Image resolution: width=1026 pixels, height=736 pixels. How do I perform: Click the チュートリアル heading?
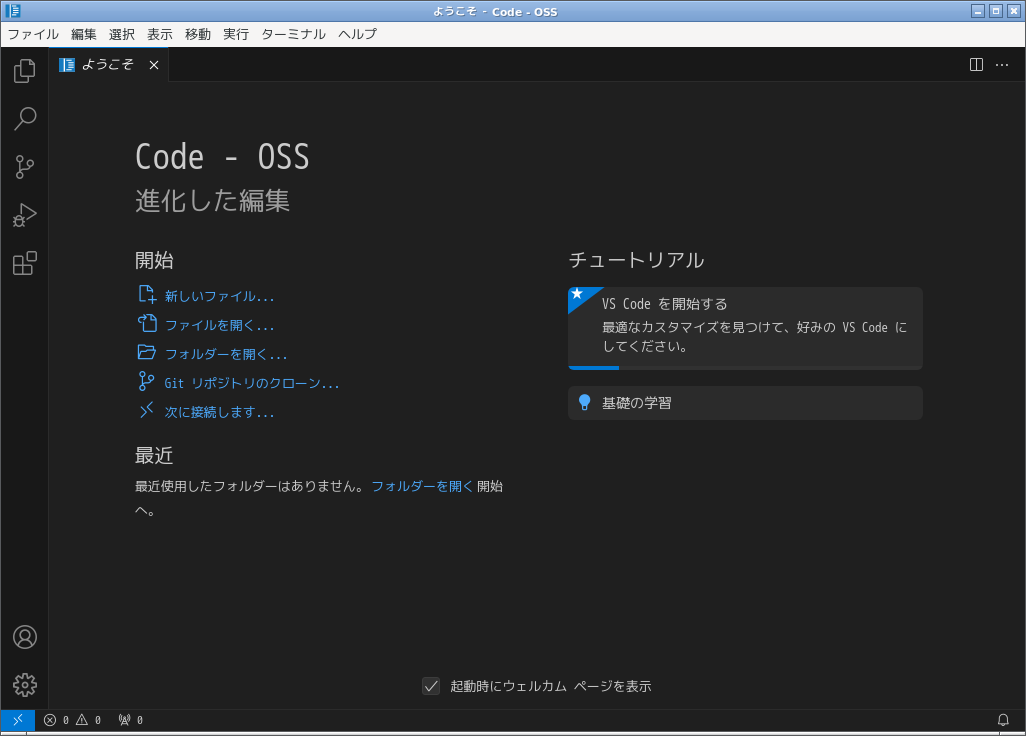[x=636, y=260]
